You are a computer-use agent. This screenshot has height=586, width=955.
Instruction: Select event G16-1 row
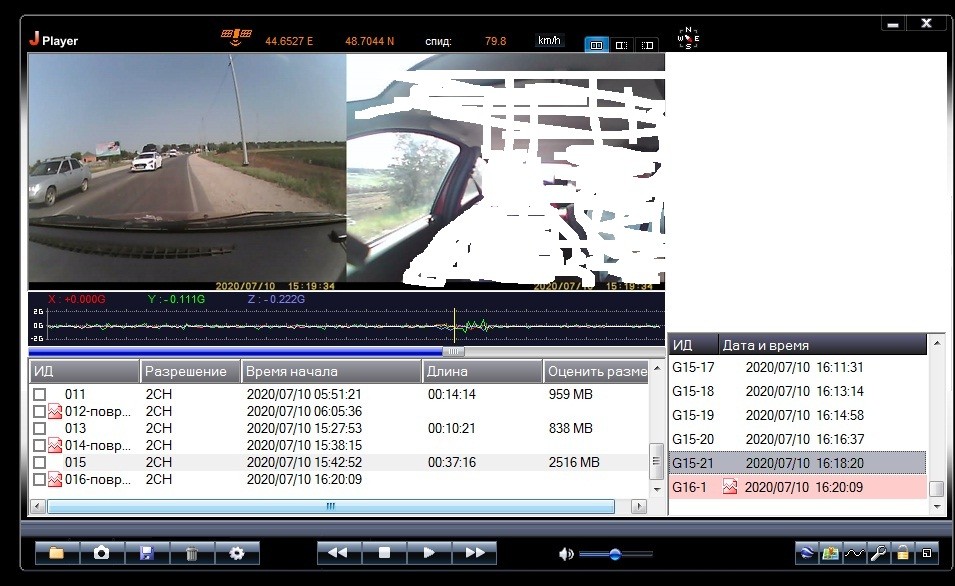pyautogui.click(x=797, y=487)
